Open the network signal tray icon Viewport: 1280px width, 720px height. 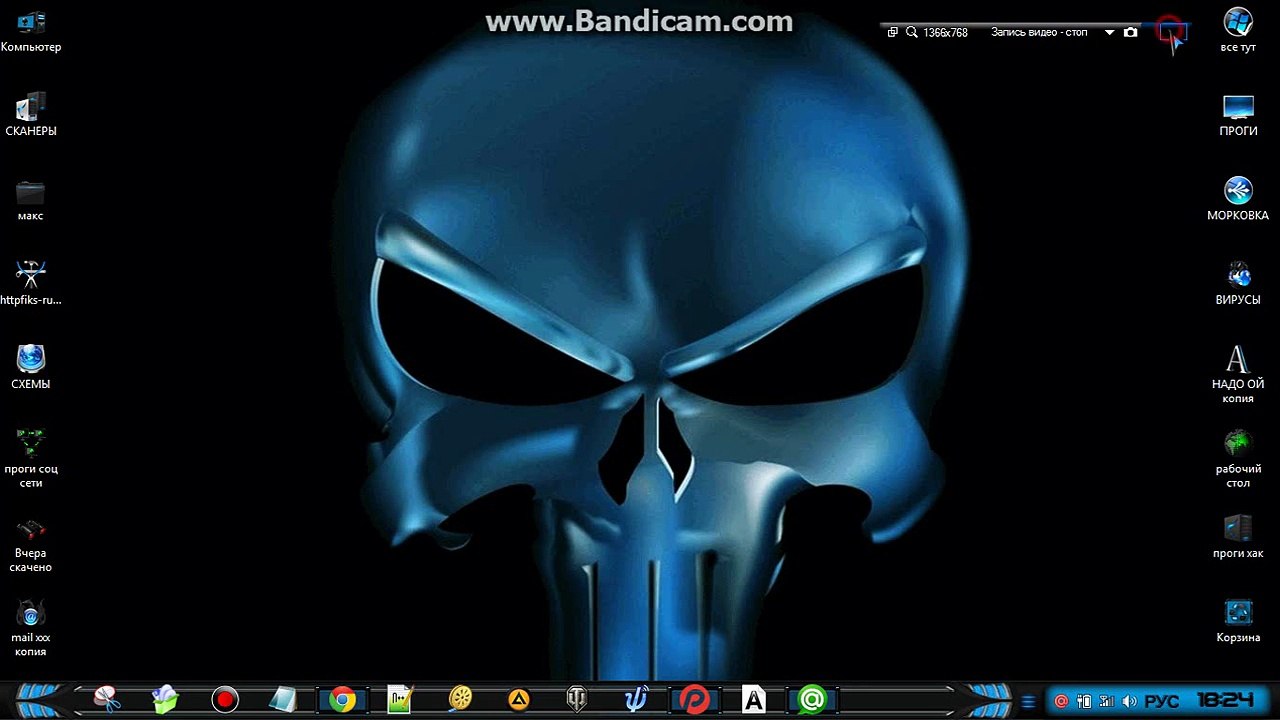1106,701
